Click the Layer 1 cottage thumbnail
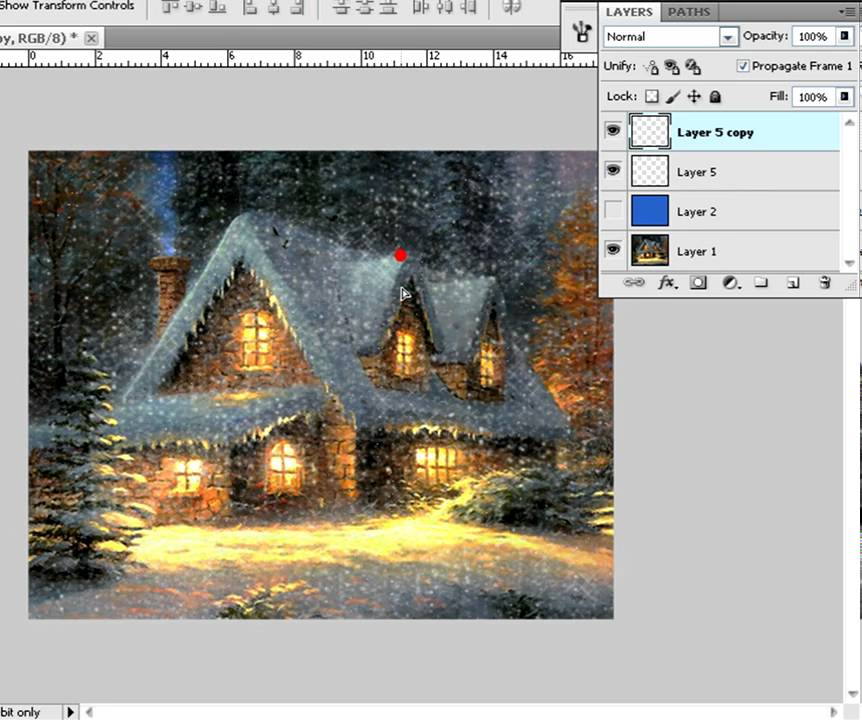This screenshot has height=720, width=862. (x=650, y=250)
